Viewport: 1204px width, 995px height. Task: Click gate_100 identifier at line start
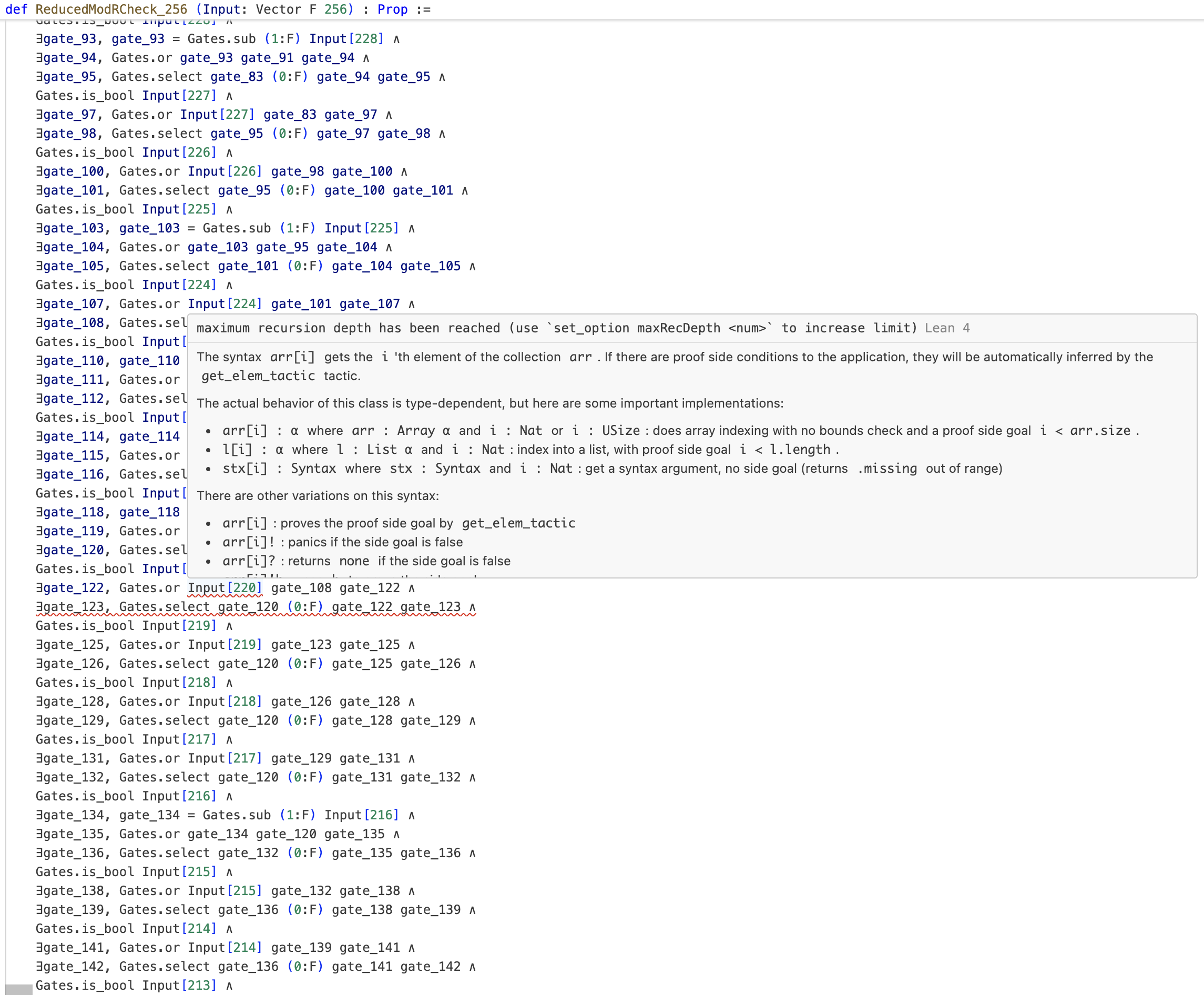(x=74, y=171)
